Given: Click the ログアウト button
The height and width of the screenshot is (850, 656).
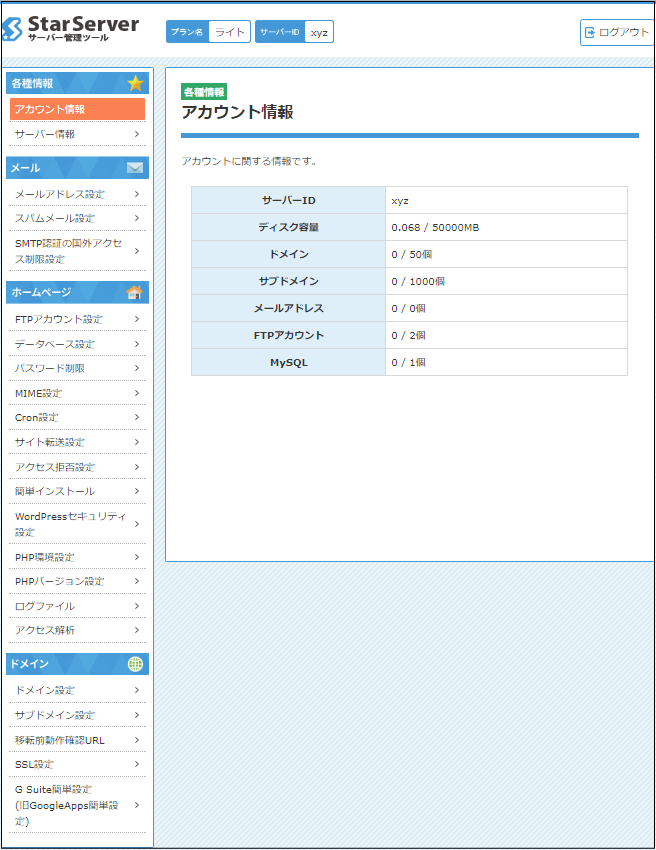Looking at the screenshot, I should tap(617, 33).
